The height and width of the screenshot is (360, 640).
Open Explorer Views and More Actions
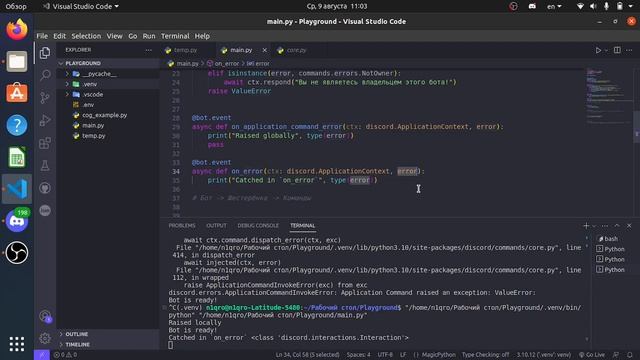(x=149, y=50)
